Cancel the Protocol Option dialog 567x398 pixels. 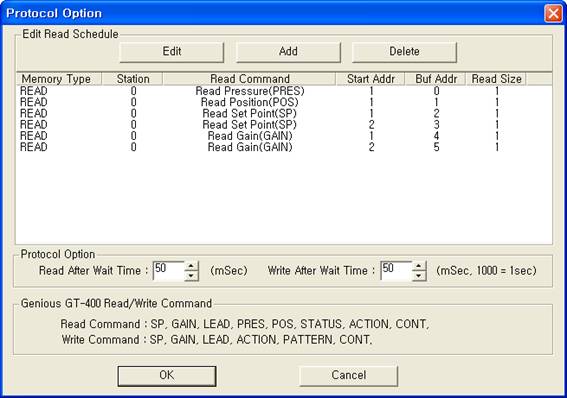(x=349, y=376)
